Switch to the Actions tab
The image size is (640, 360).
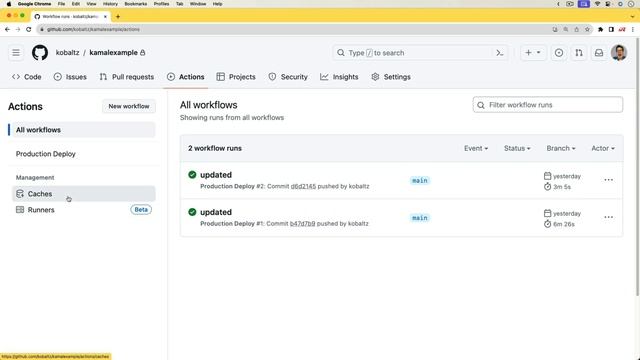pos(186,77)
